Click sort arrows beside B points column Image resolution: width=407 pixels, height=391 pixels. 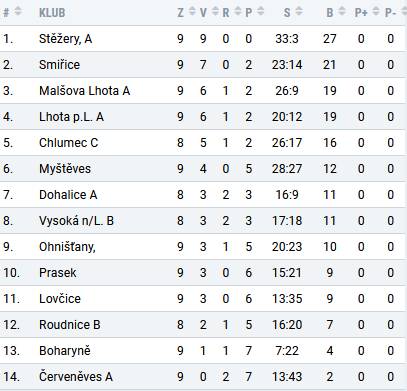pos(342,11)
